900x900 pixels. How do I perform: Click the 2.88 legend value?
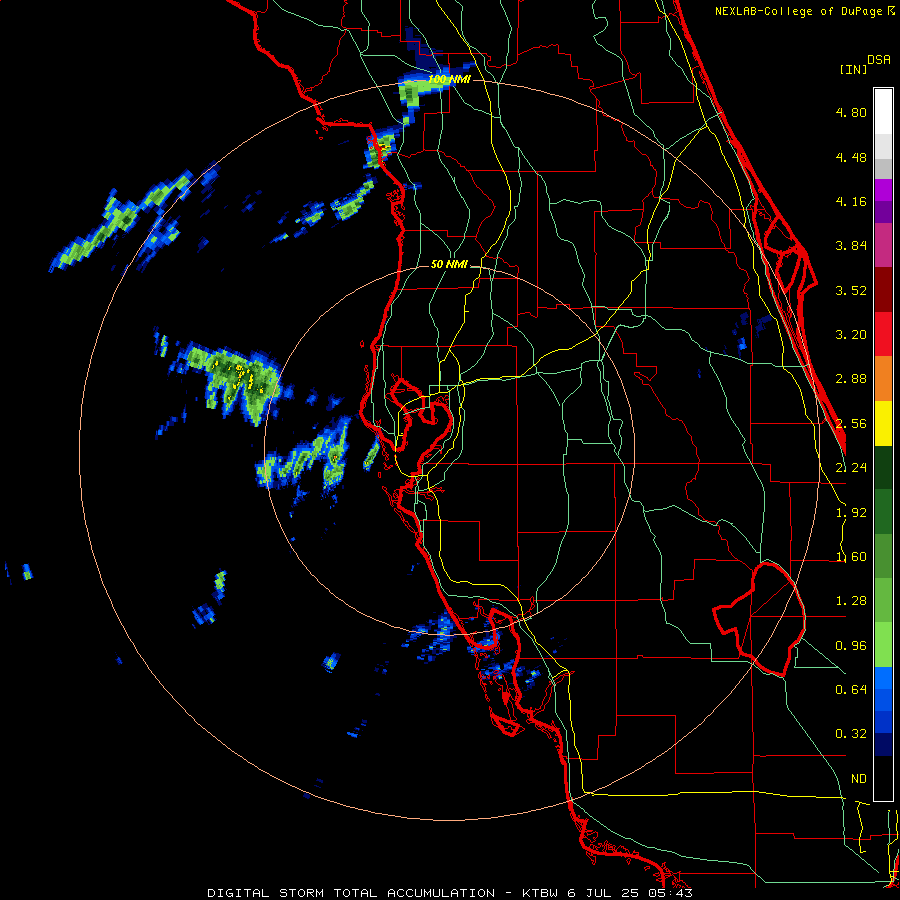(x=851, y=379)
